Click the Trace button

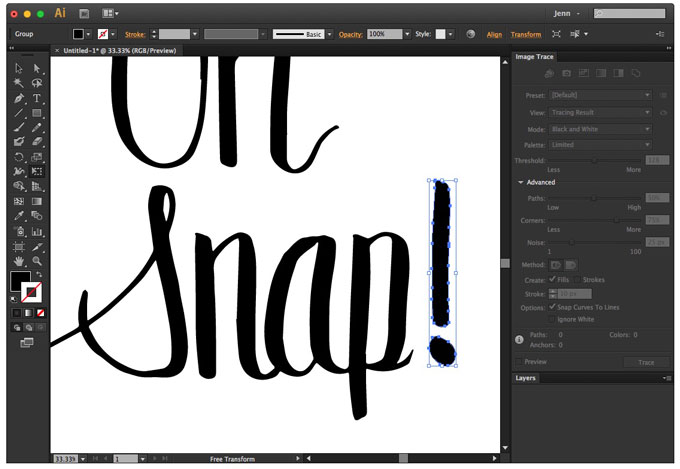[x=646, y=362]
